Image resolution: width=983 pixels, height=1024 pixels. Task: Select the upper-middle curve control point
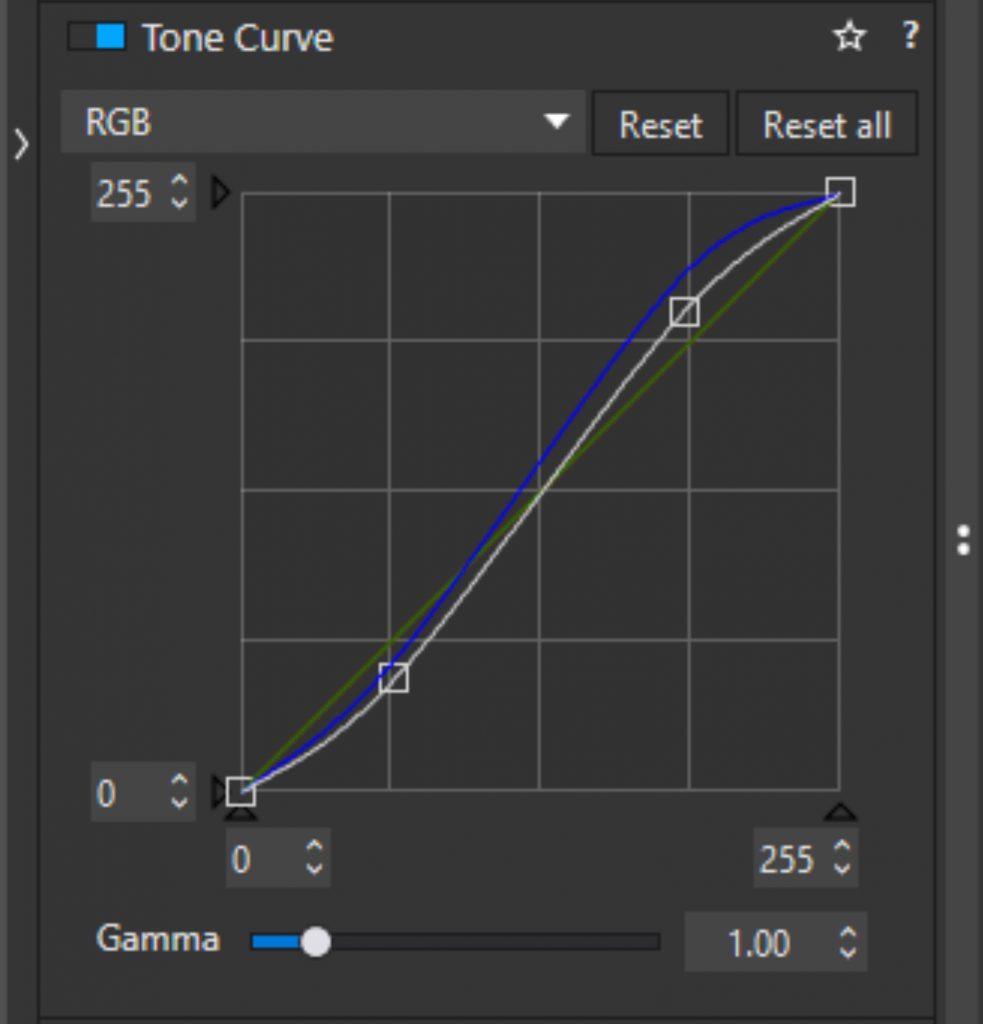(685, 312)
